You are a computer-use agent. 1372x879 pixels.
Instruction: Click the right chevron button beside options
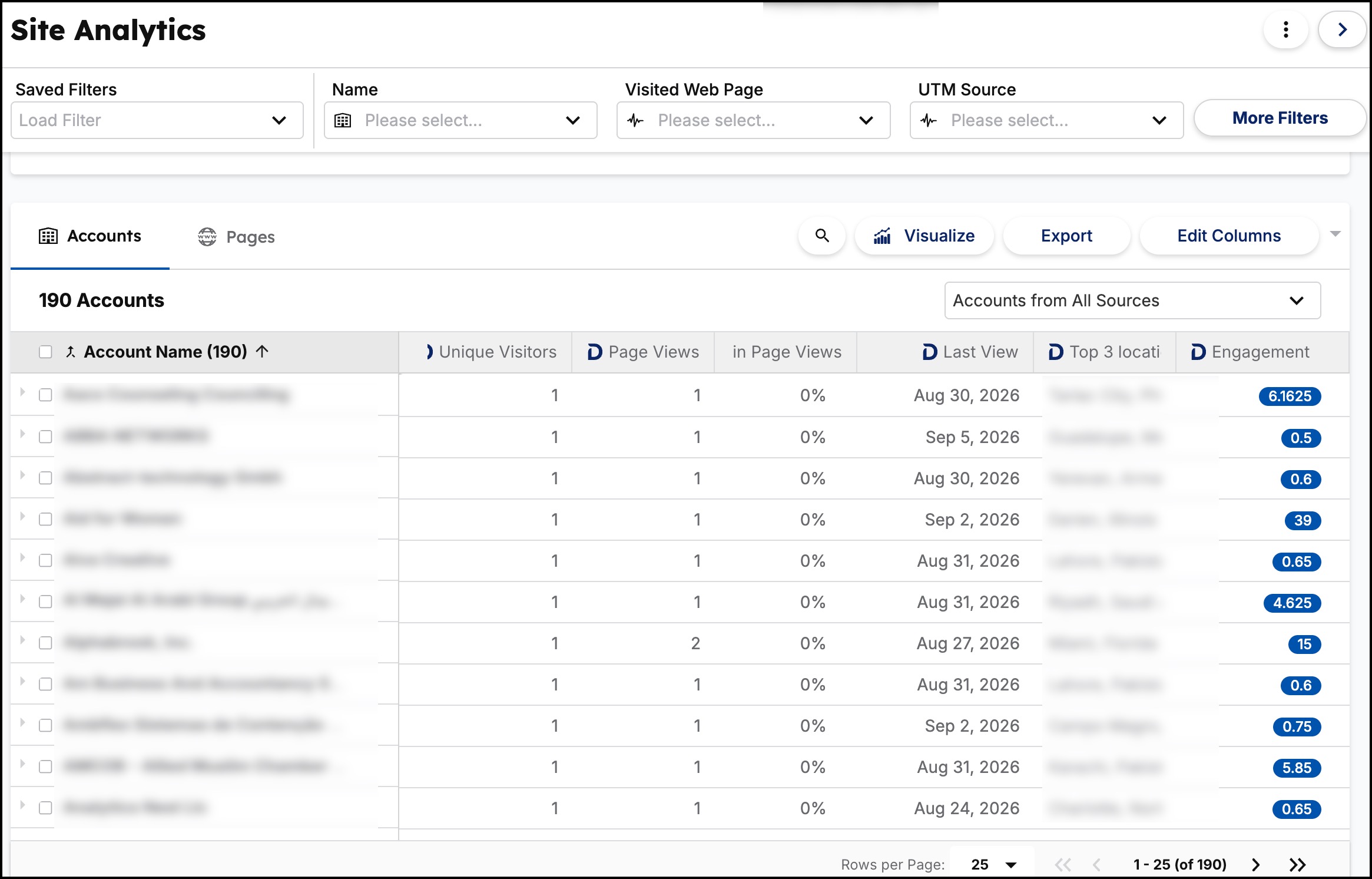(x=1342, y=30)
